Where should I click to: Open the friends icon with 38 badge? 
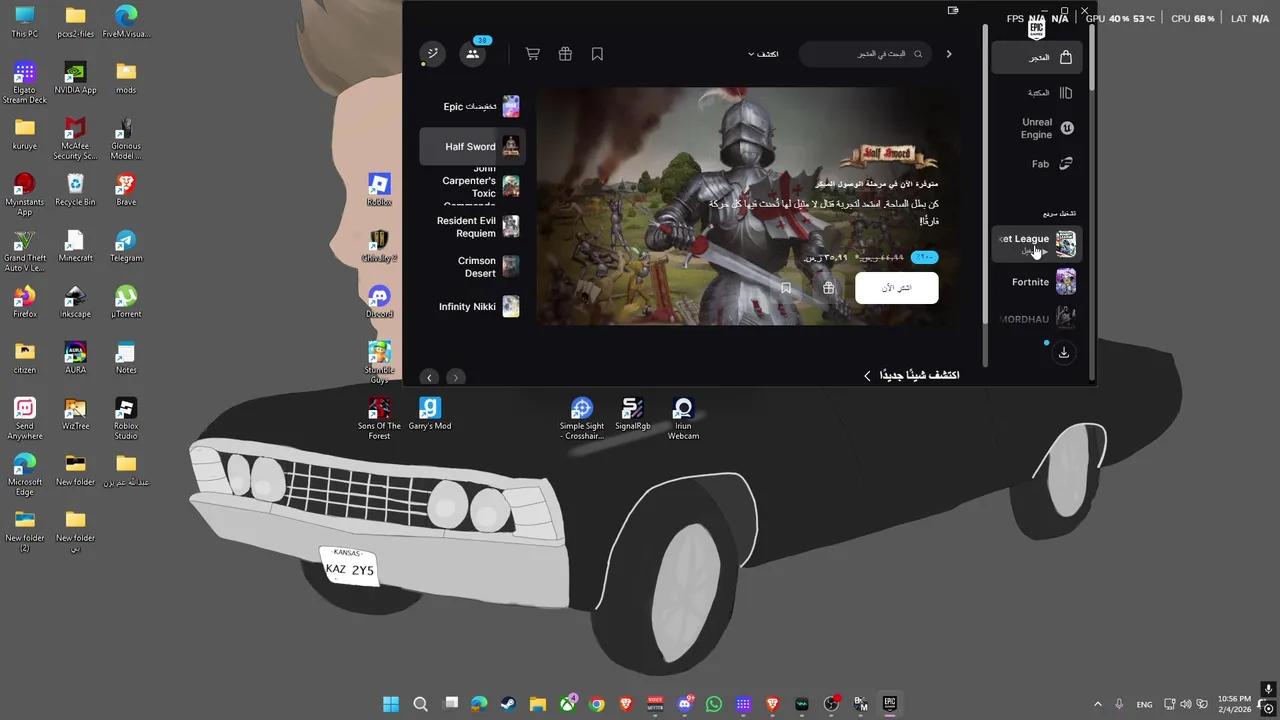point(472,54)
